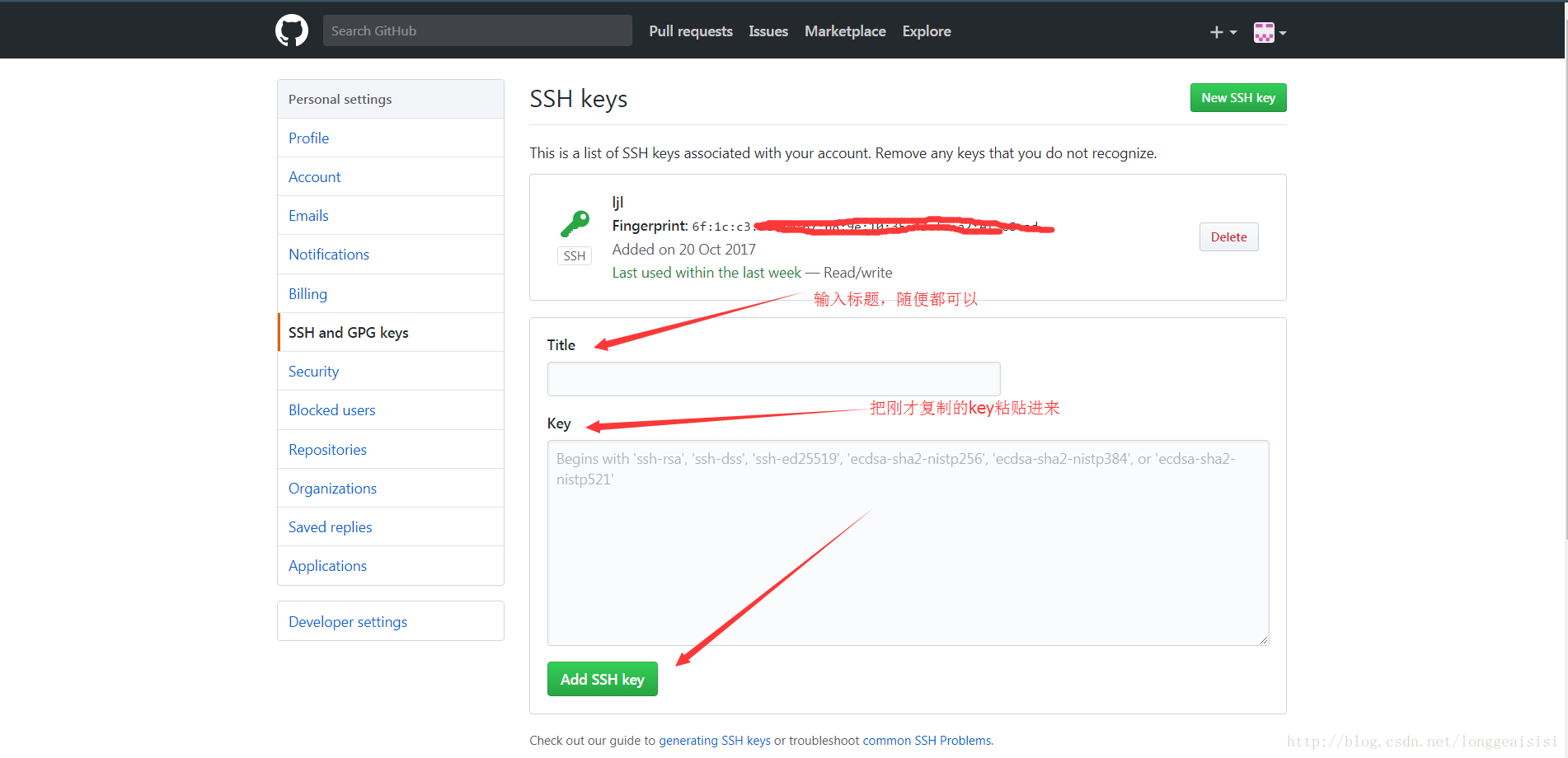Open Profile settings in sidebar

coord(391,138)
